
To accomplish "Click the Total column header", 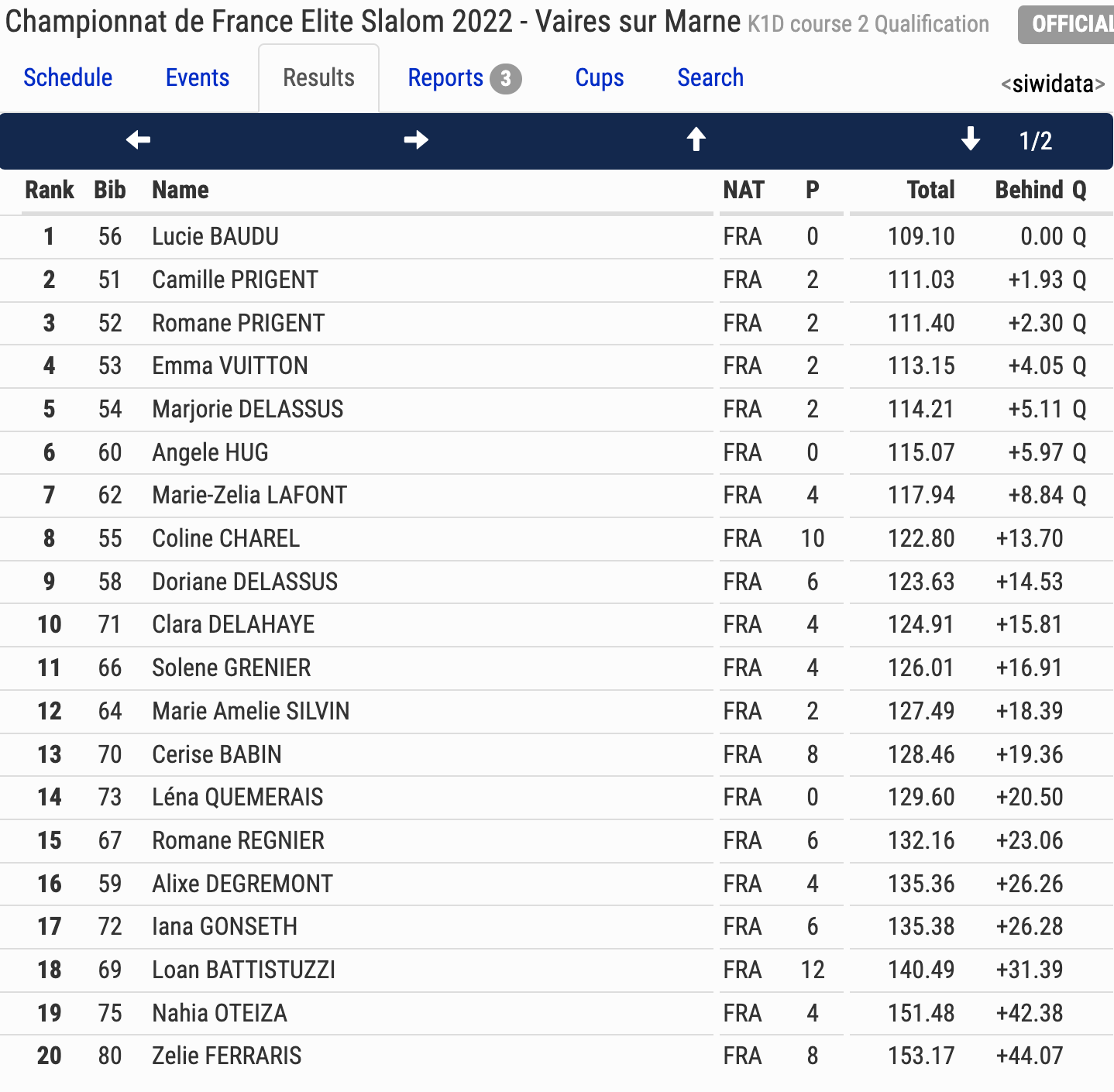I will click(930, 190).
